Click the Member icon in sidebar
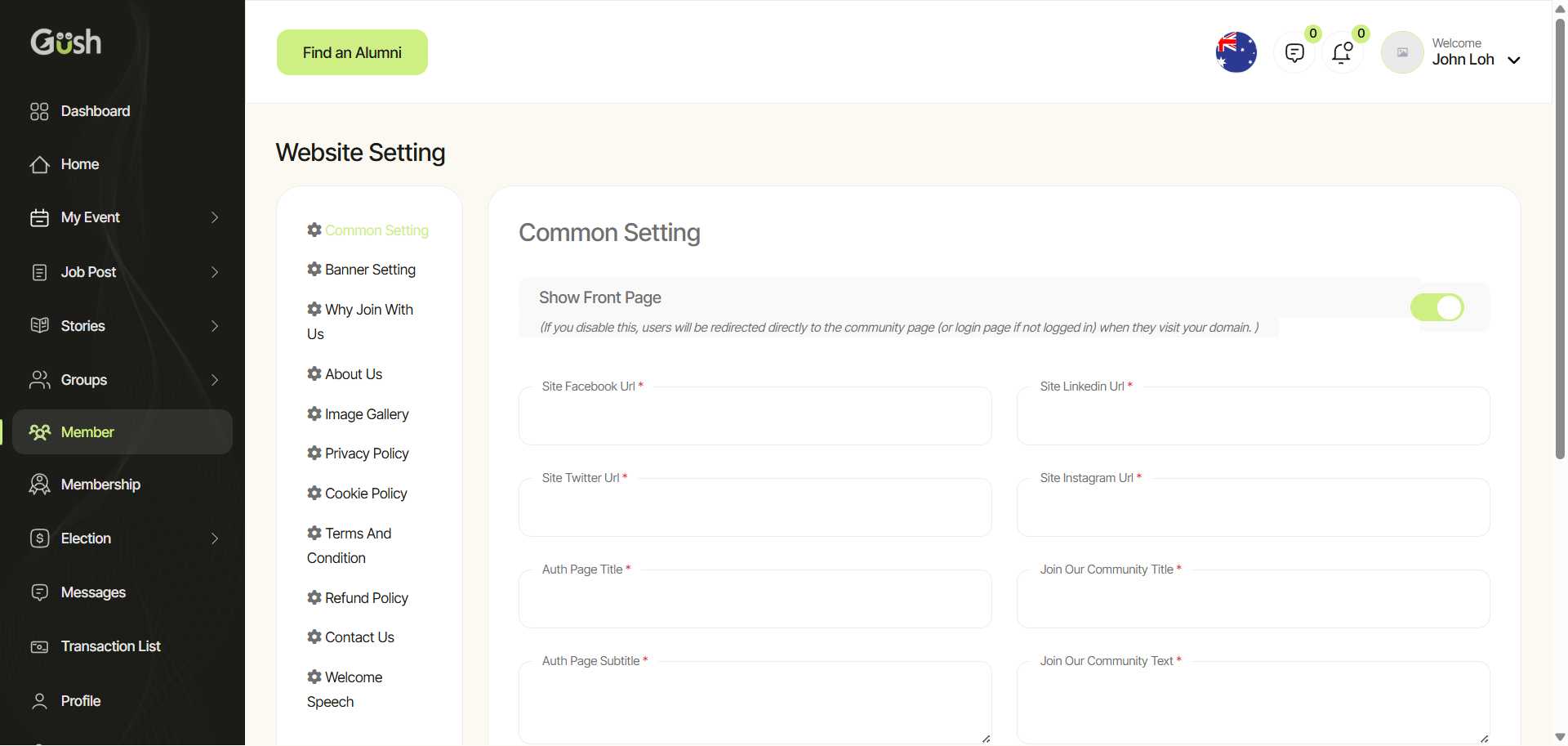This screenshot has width=1568, height=746. tap(39, 431)
